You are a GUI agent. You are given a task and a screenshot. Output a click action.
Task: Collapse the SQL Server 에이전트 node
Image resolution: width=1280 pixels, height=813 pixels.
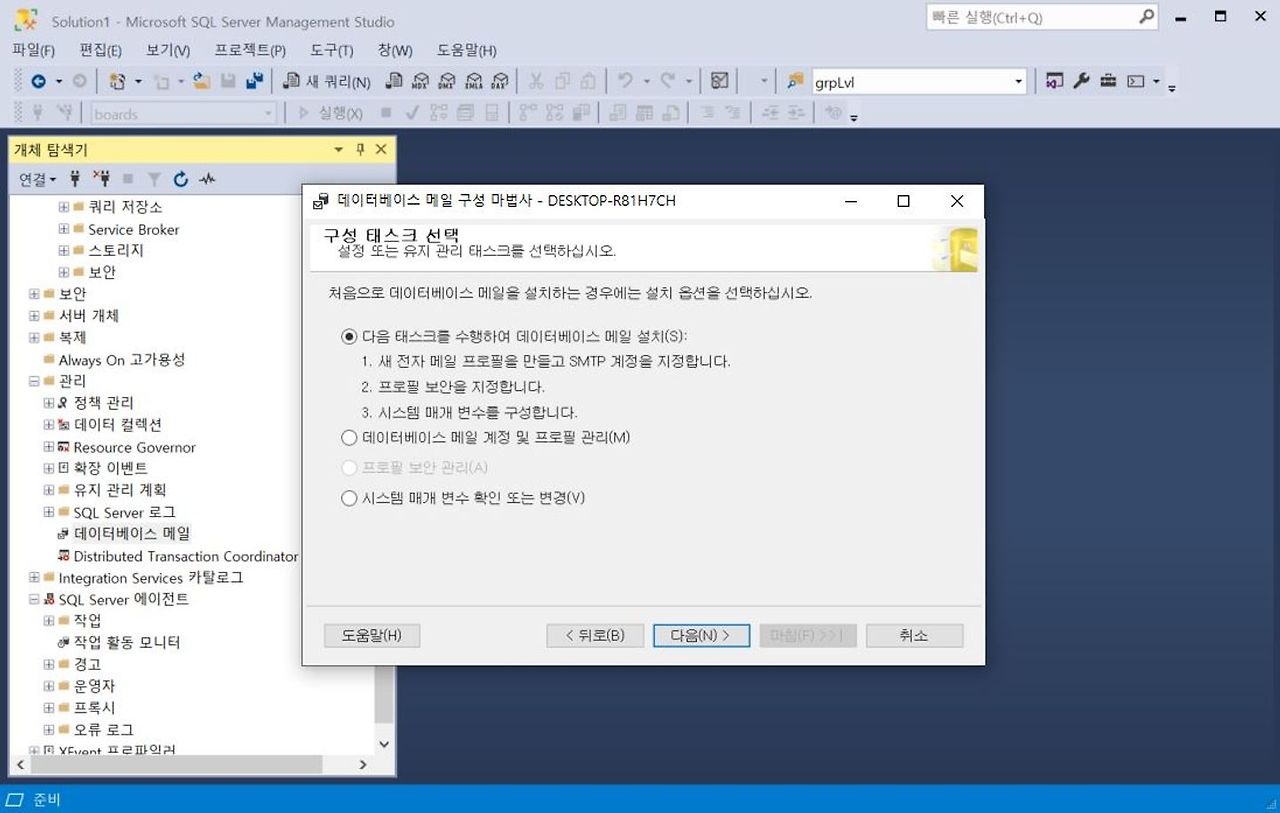click(x=34, y=600)
